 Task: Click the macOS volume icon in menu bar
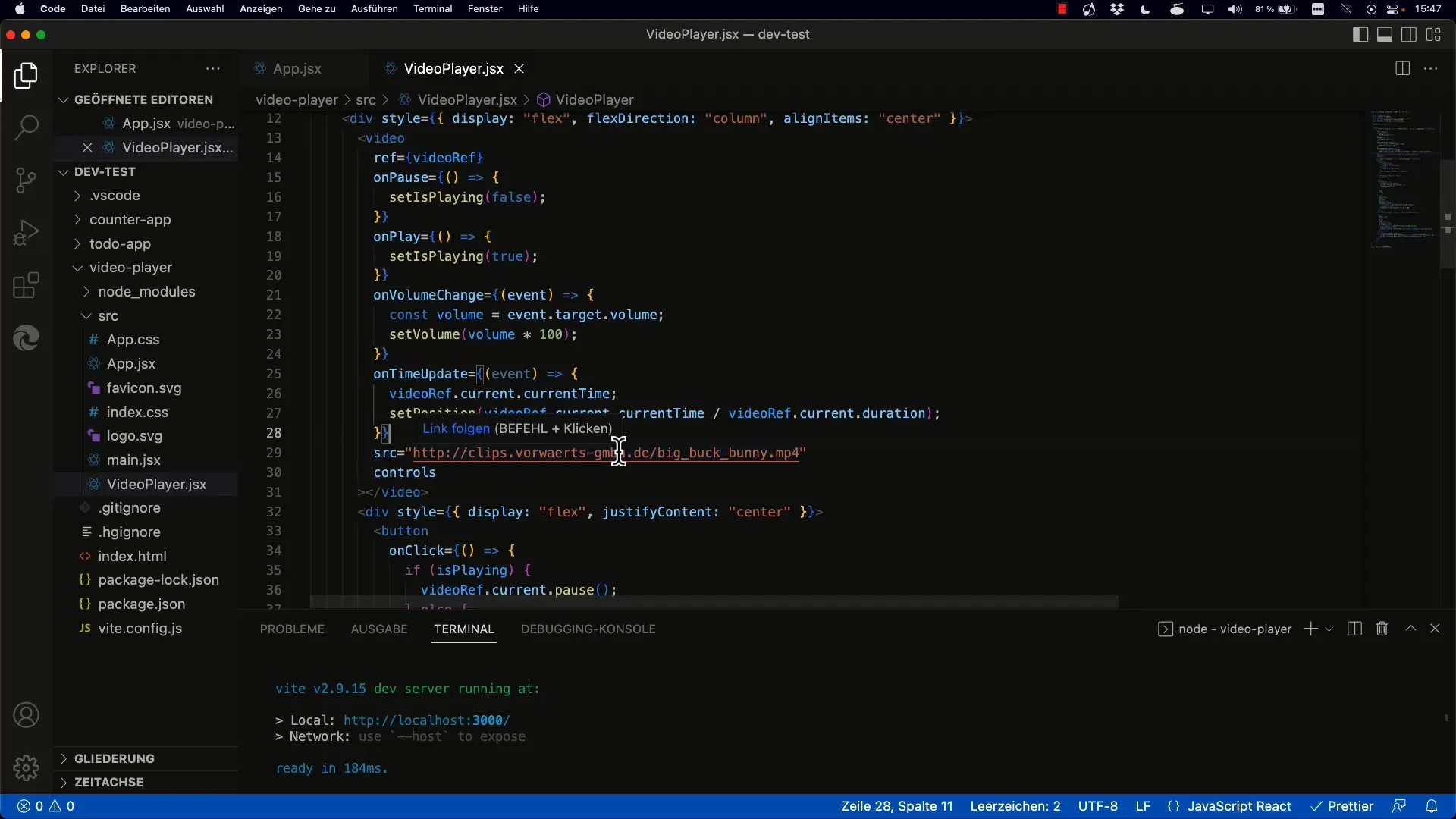pos(1235,9)
